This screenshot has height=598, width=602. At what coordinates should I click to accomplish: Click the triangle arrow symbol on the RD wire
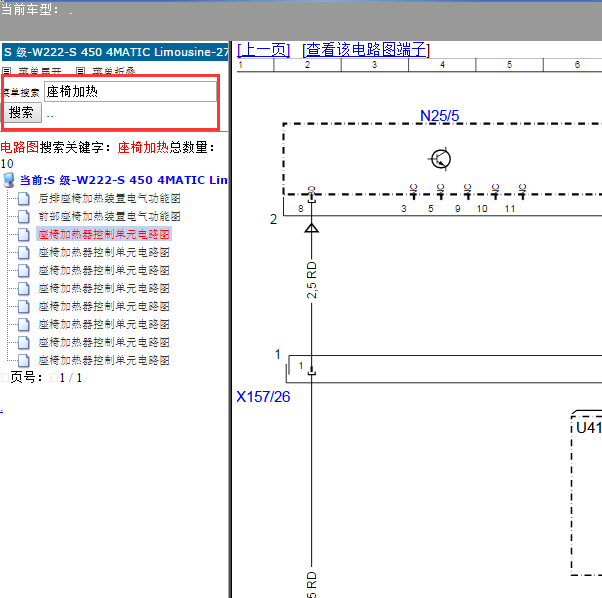click(x=311, y=228)
